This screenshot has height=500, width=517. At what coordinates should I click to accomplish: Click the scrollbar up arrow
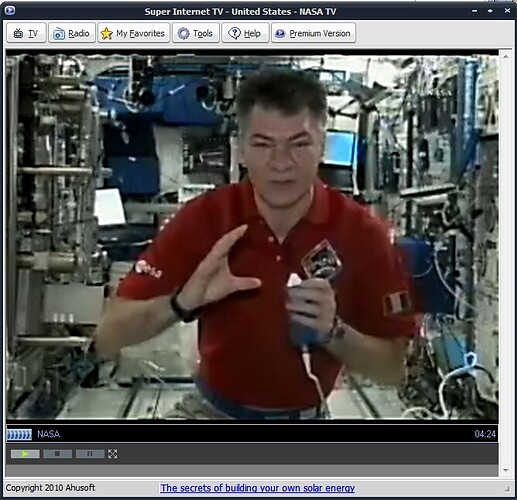click(506, 57)
